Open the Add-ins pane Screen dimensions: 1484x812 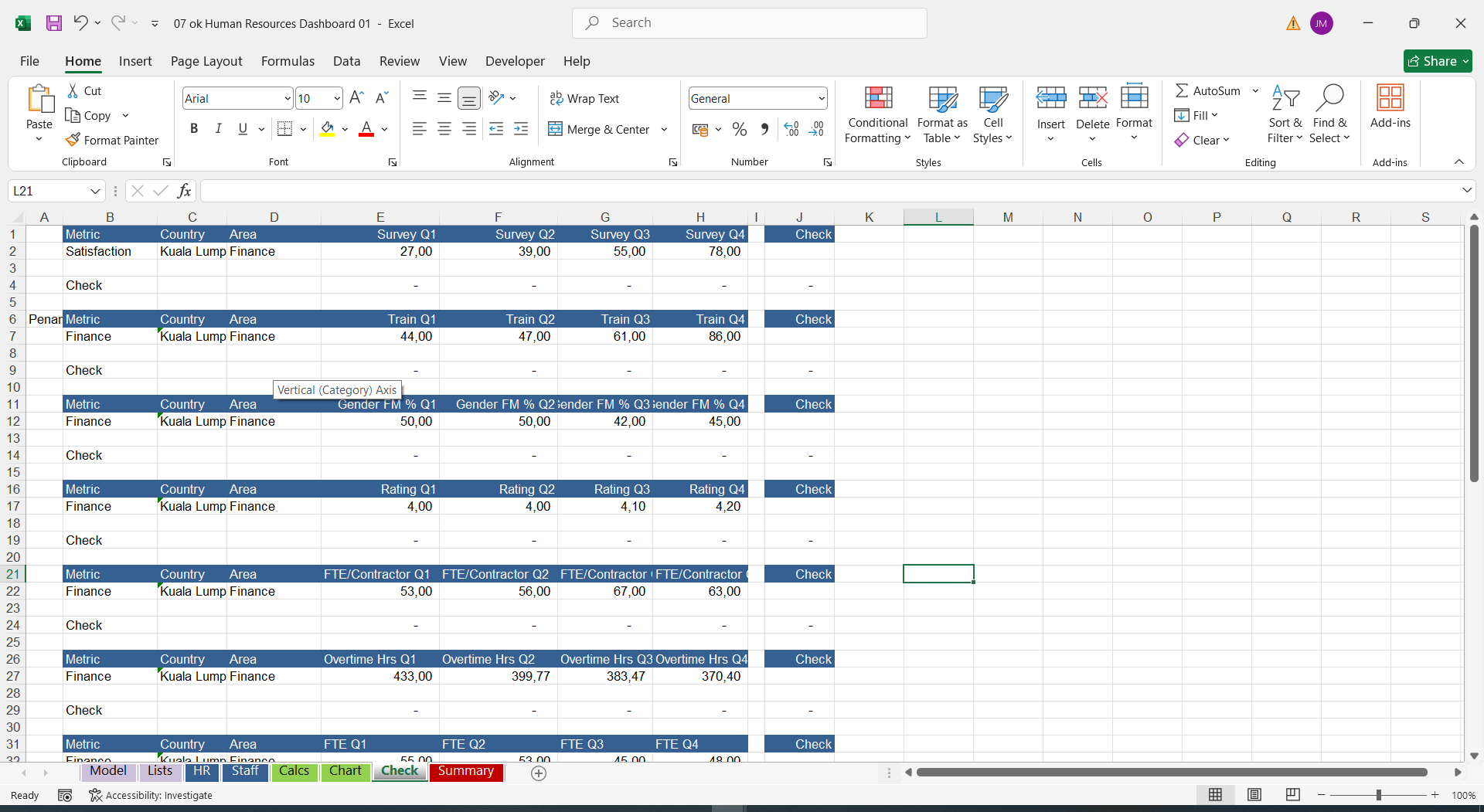pos(1390,107)
